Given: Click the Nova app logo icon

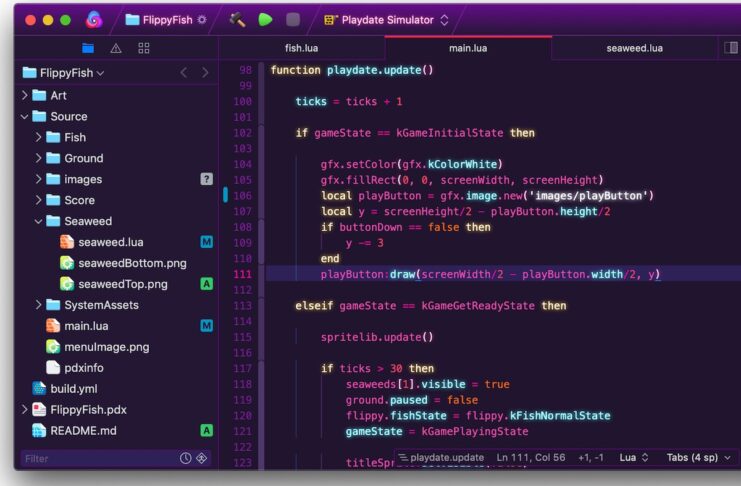Looking at the screenshot, I should (94, 19).
